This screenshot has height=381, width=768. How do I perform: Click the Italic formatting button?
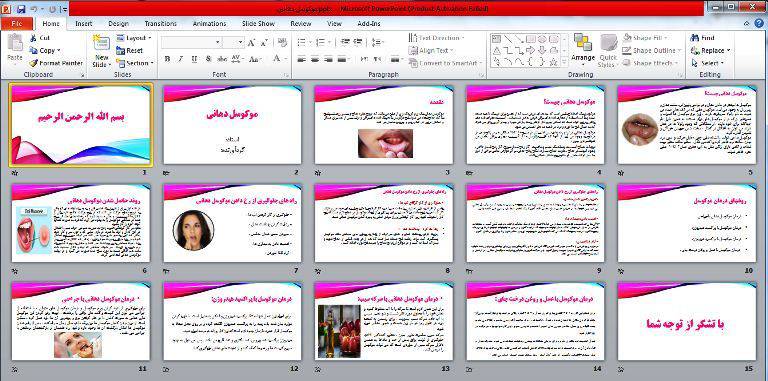tap(180, 59)
